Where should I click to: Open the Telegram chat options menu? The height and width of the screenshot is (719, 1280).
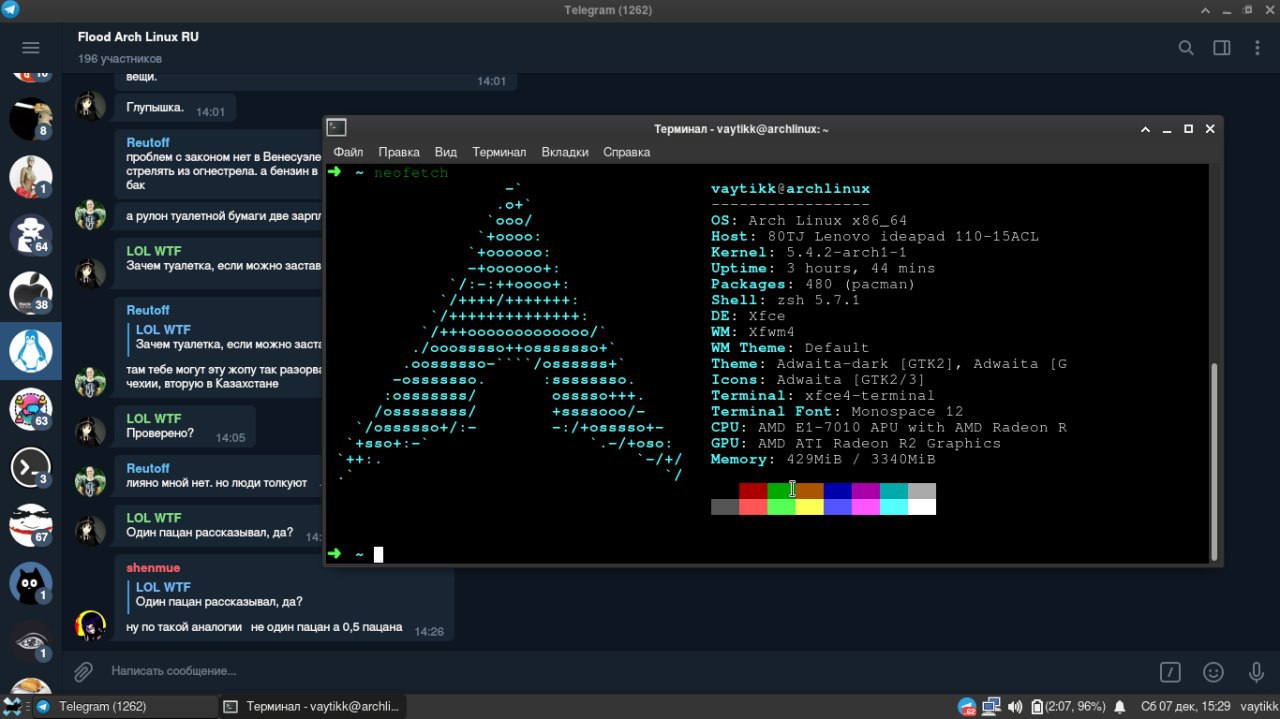(x=1256, y=48)
